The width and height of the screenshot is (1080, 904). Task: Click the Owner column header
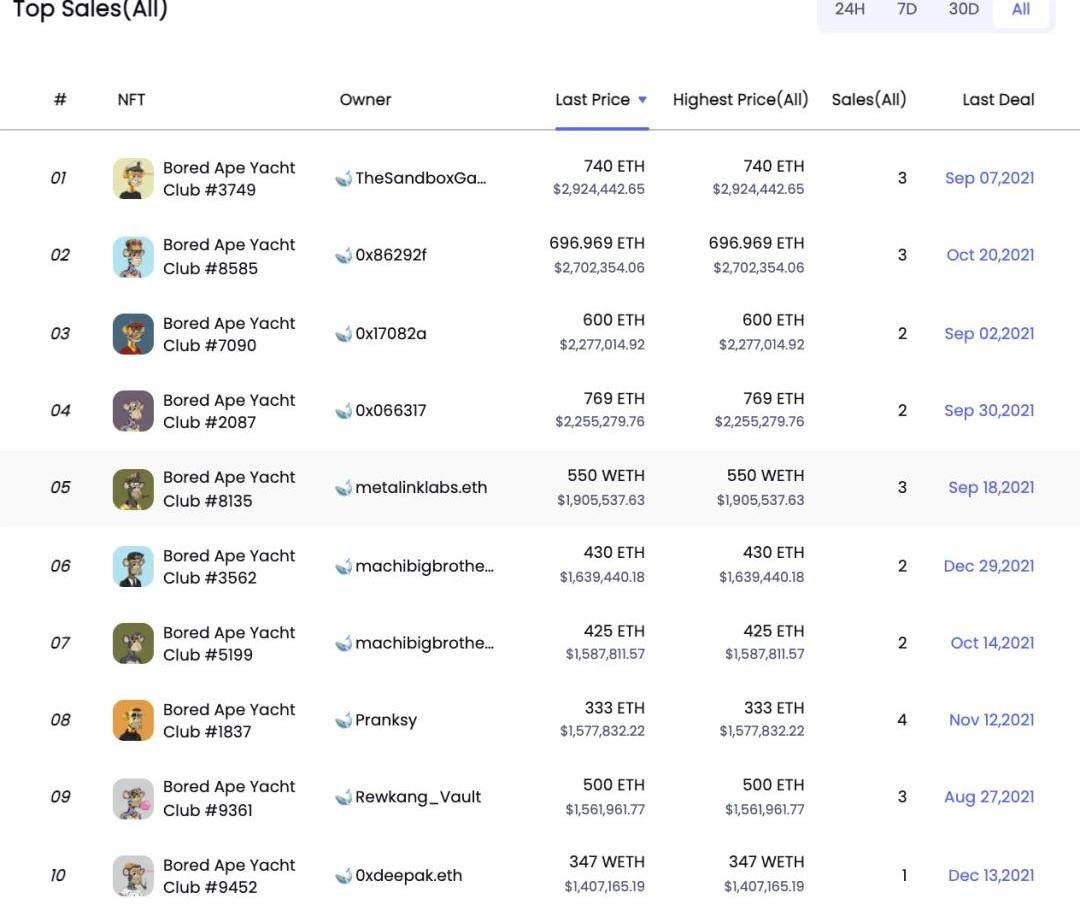coord(365,100)
